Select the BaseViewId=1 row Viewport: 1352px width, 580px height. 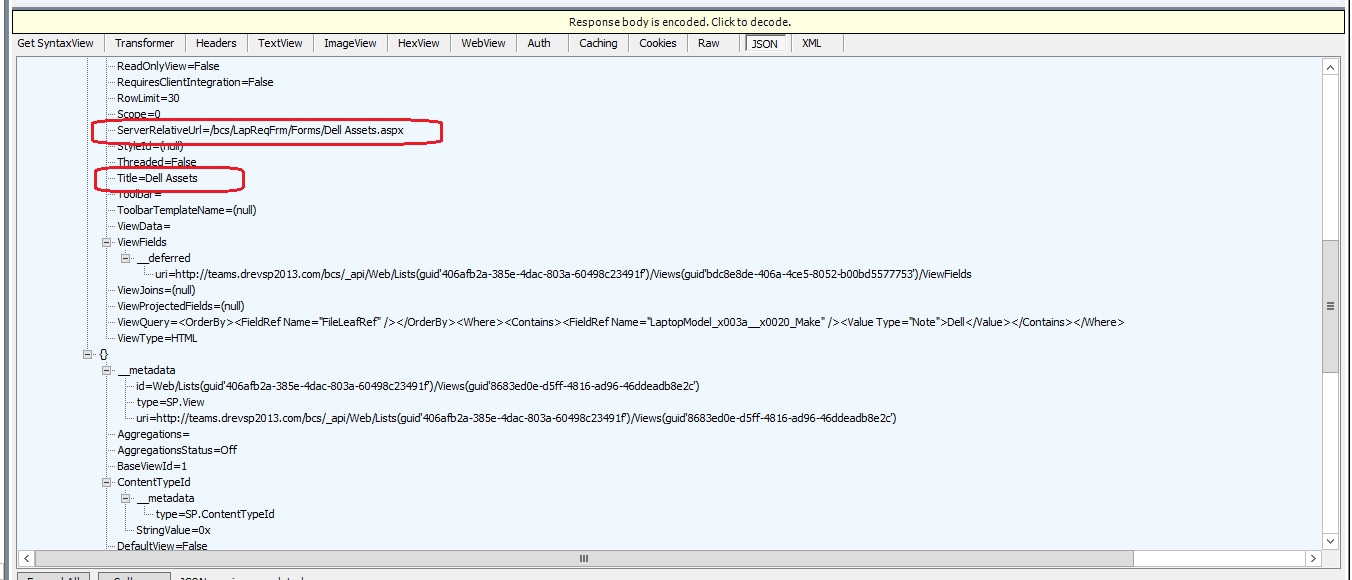[x=152, y=466]
